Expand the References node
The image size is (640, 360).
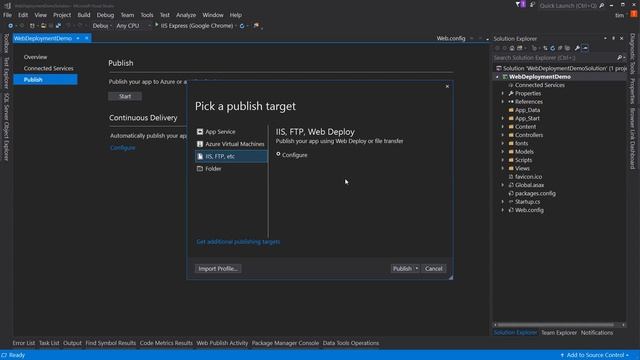503,102
